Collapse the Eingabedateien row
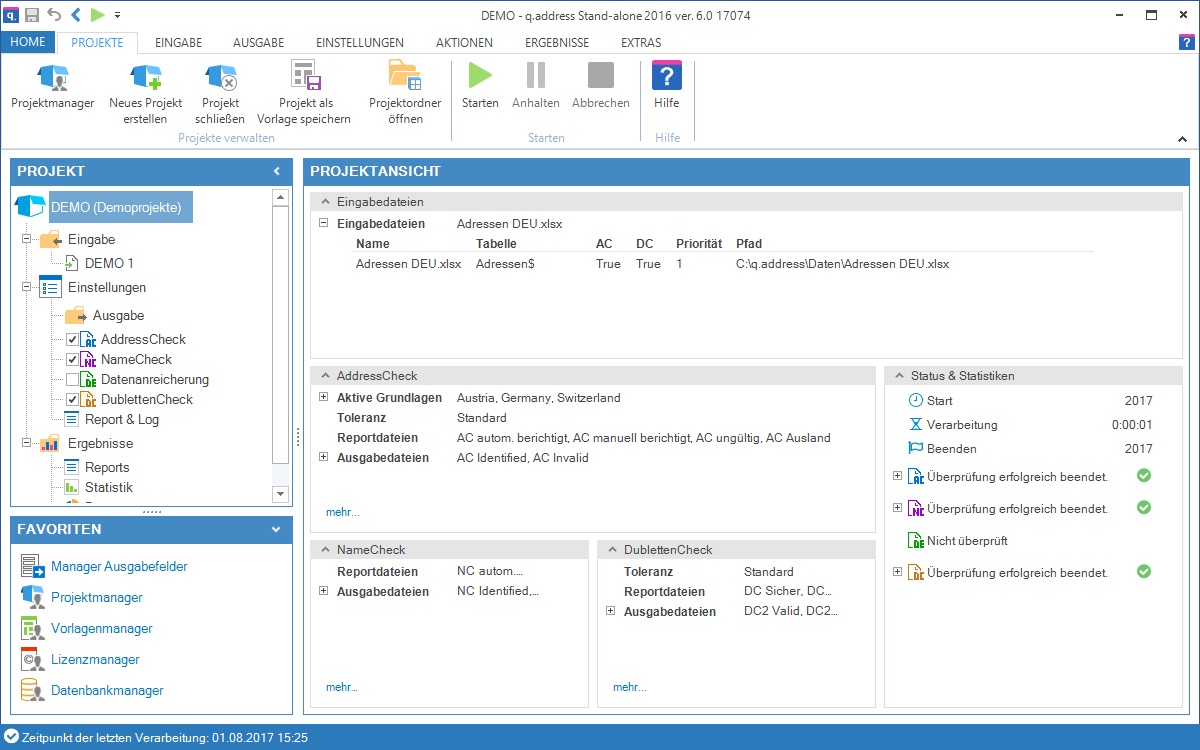 323,223
